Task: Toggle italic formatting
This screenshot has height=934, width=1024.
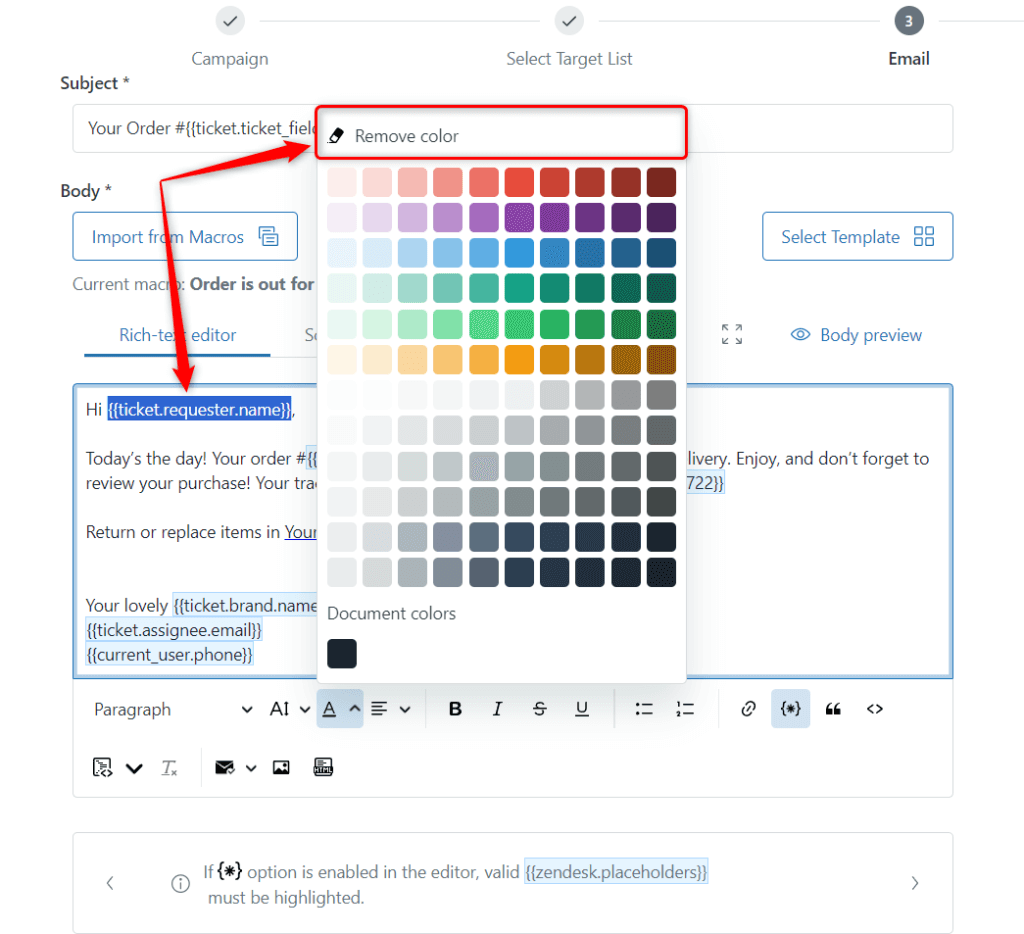Action: click(x=497, y=708)
